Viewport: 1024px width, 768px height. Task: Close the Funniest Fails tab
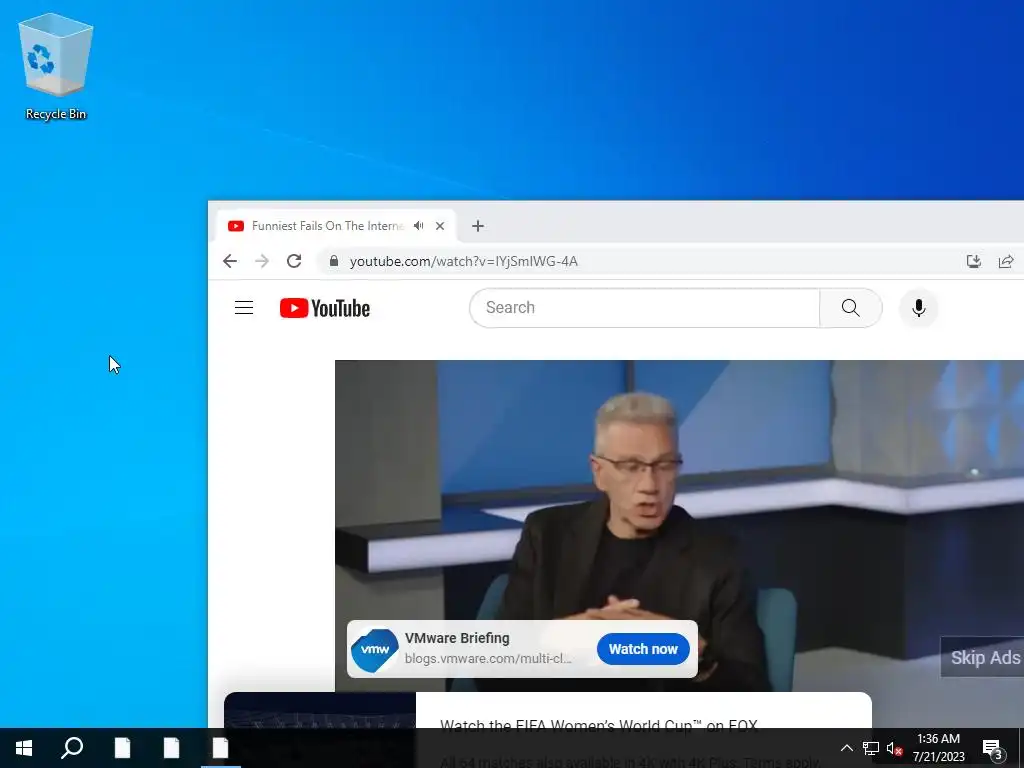[440, 226]
